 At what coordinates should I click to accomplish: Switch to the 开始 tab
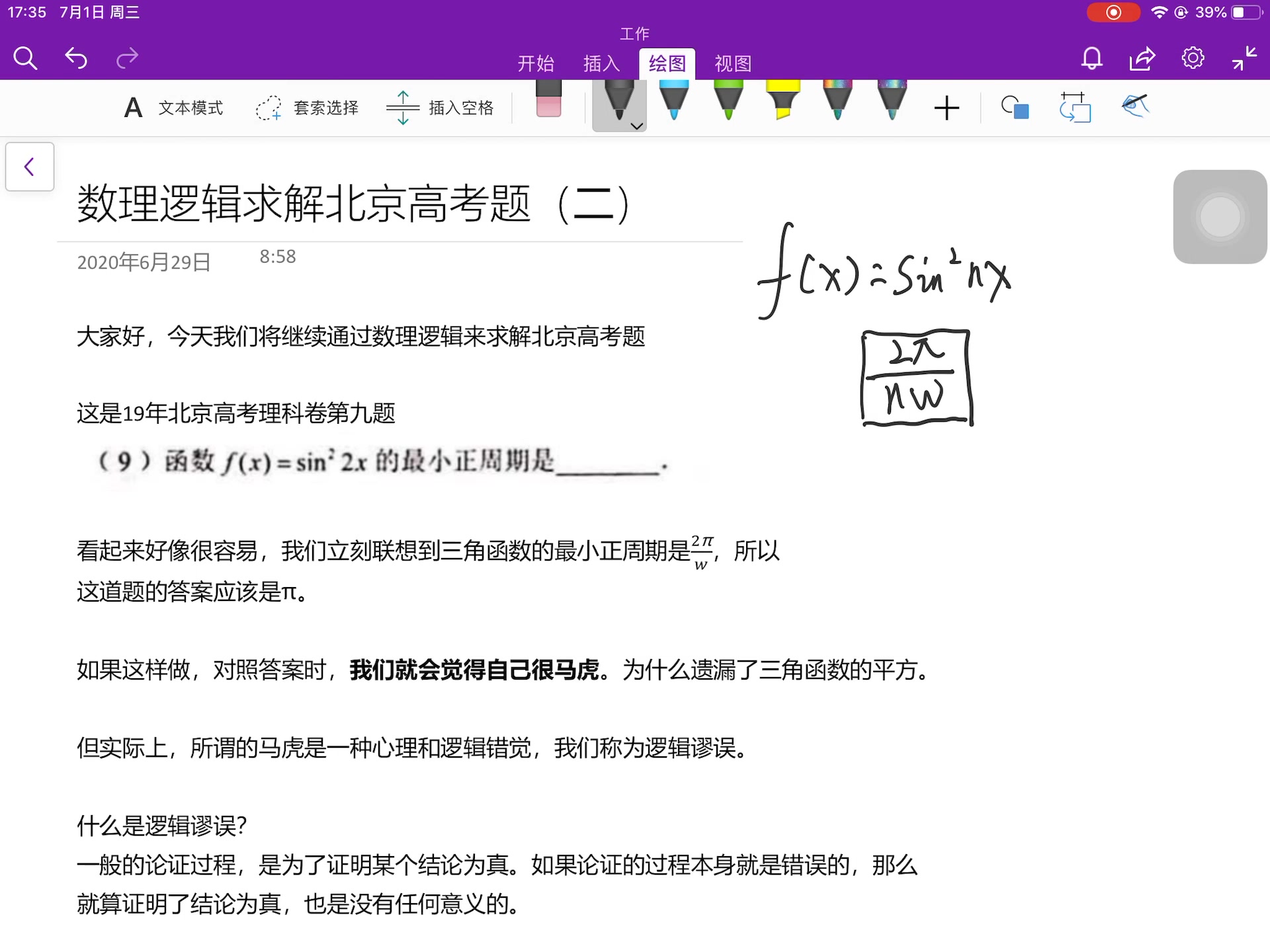(535, 63)
